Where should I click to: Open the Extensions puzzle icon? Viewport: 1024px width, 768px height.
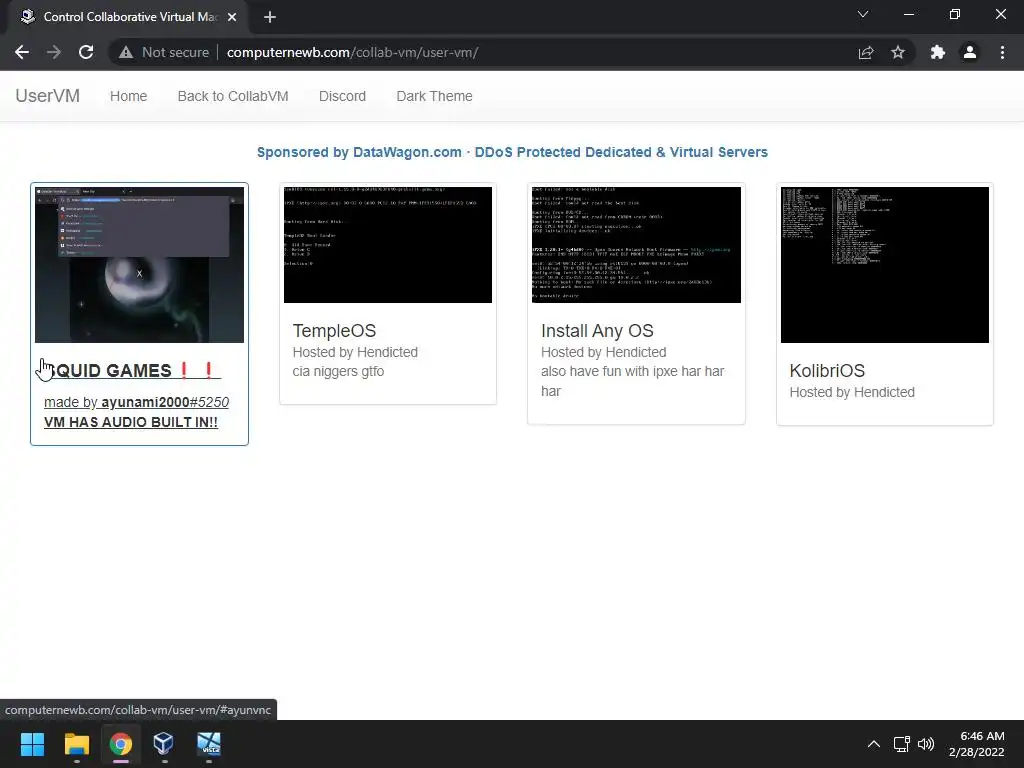coord(938,52)
